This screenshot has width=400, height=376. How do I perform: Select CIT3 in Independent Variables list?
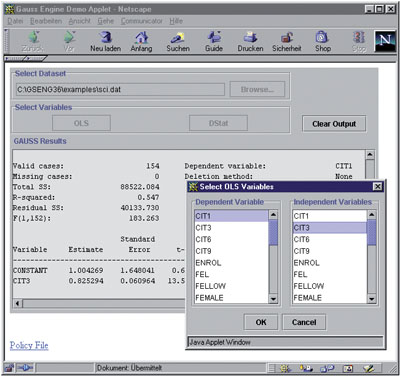(x=330, y=228)
